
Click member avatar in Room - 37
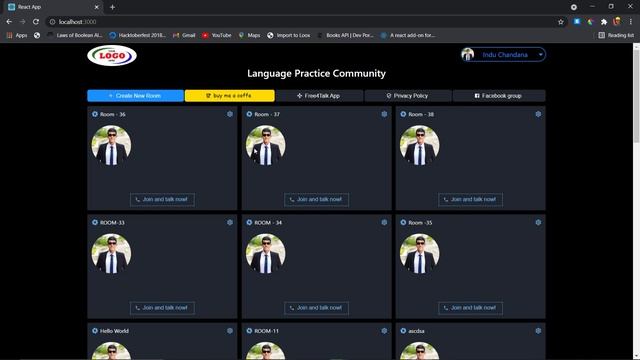point(265,145)
